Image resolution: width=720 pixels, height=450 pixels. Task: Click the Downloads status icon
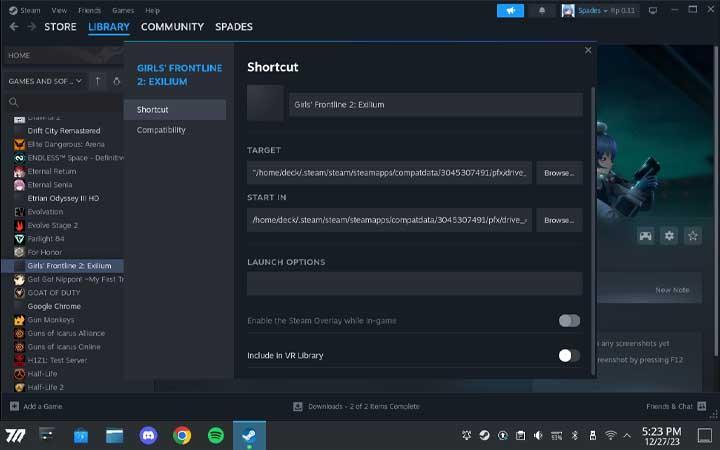pyautogui.click(x=298, y=406)
